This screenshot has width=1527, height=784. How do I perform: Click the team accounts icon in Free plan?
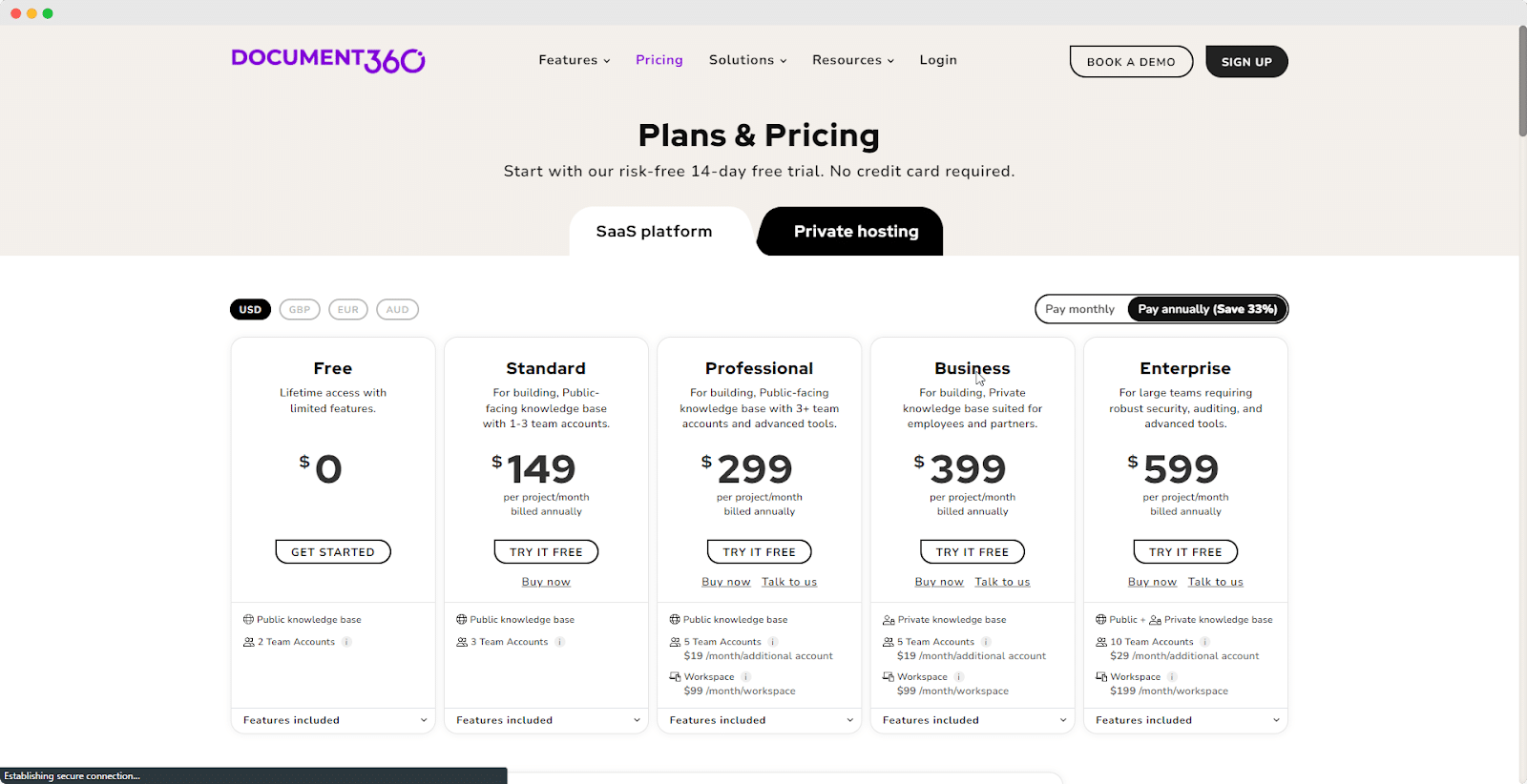click(x=247, y=641)
